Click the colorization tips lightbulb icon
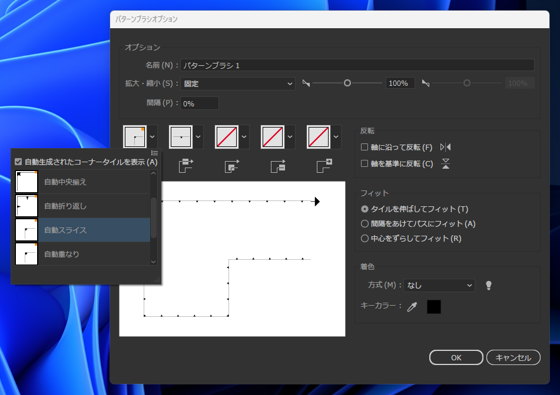 click(x=489, y=285)
